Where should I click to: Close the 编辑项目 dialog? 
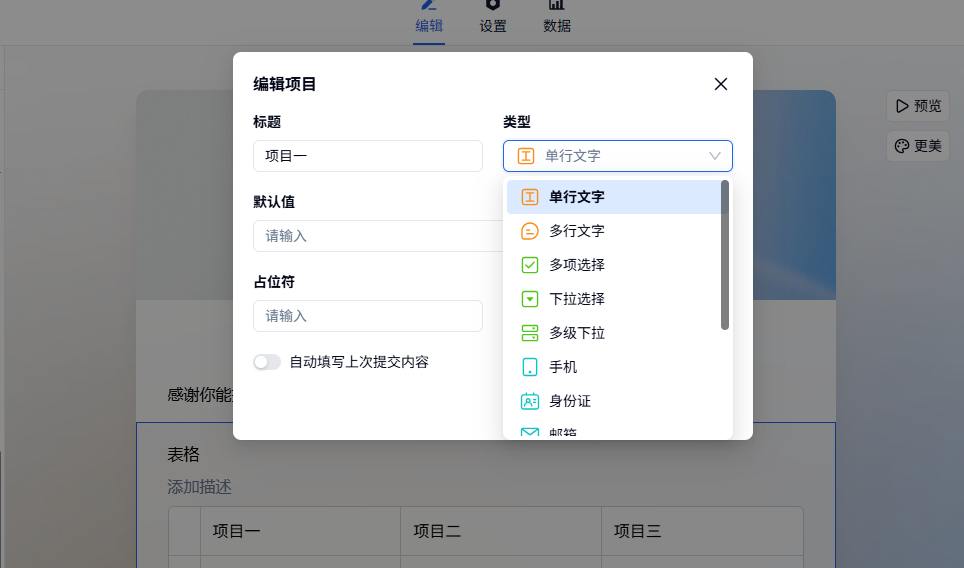click(720, 84)
